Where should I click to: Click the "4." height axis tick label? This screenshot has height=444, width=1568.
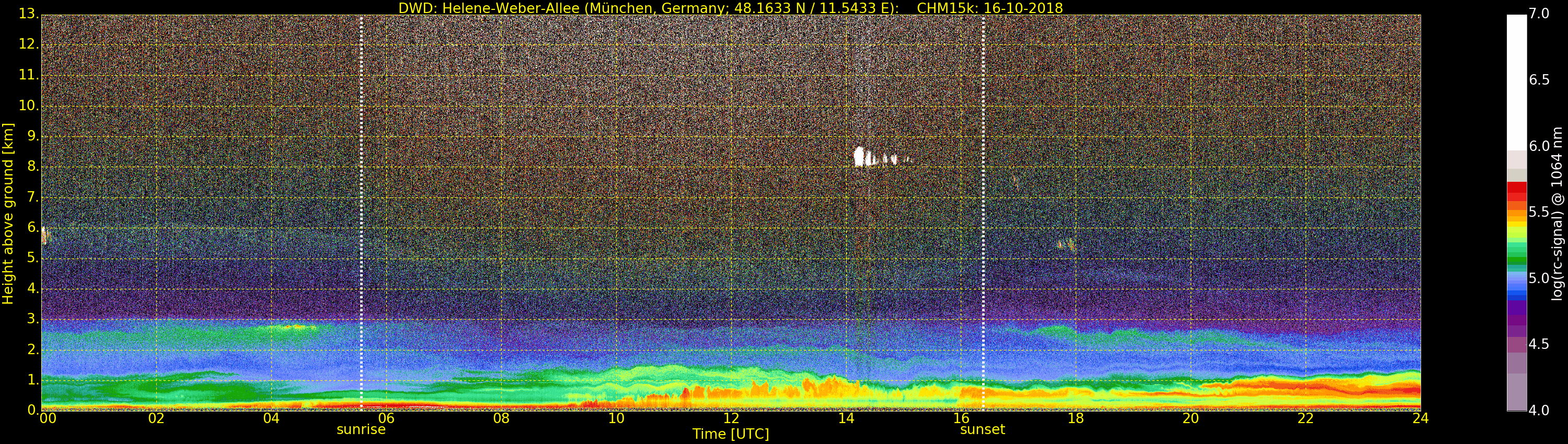click(33, 288)
